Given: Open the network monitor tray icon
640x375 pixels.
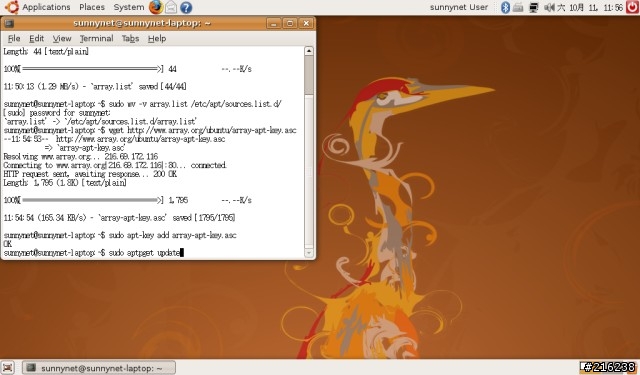Looking at the screenshot, I should tap(533, 7).
